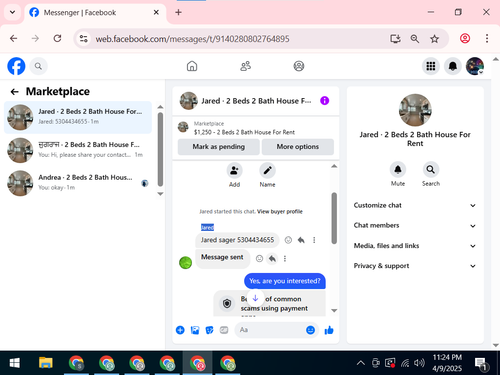
Task: Open the Friends icon in top navigation
Action: pyautogui.click(x=245, y=66)
